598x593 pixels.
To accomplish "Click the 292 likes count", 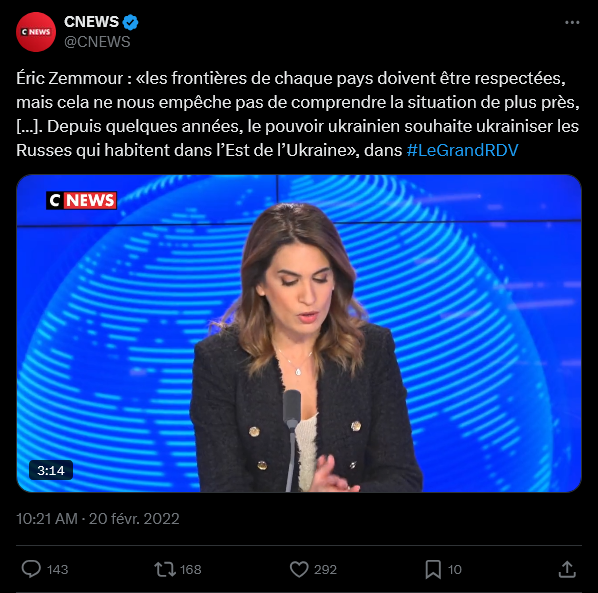I will coord(325,570).
